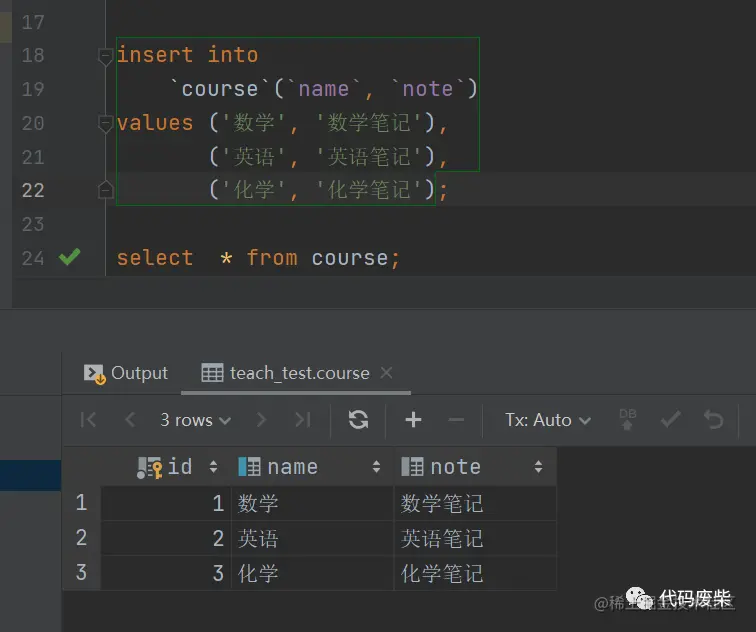This screenshot has width=756, height=632.
Task: Close the teach_test.course tab
Action: (386, 373)
